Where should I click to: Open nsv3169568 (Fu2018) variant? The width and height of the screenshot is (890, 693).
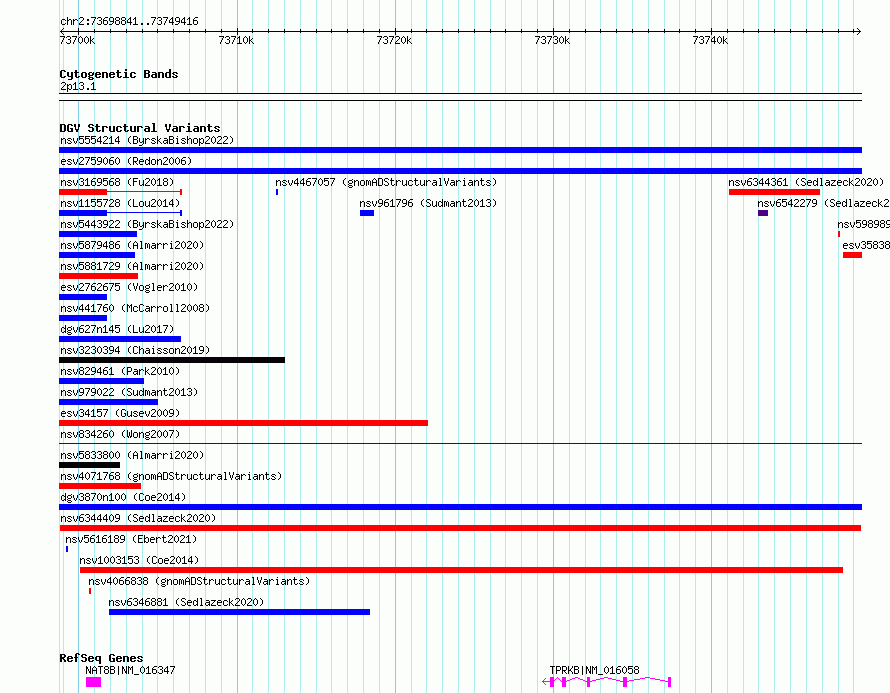117,182
